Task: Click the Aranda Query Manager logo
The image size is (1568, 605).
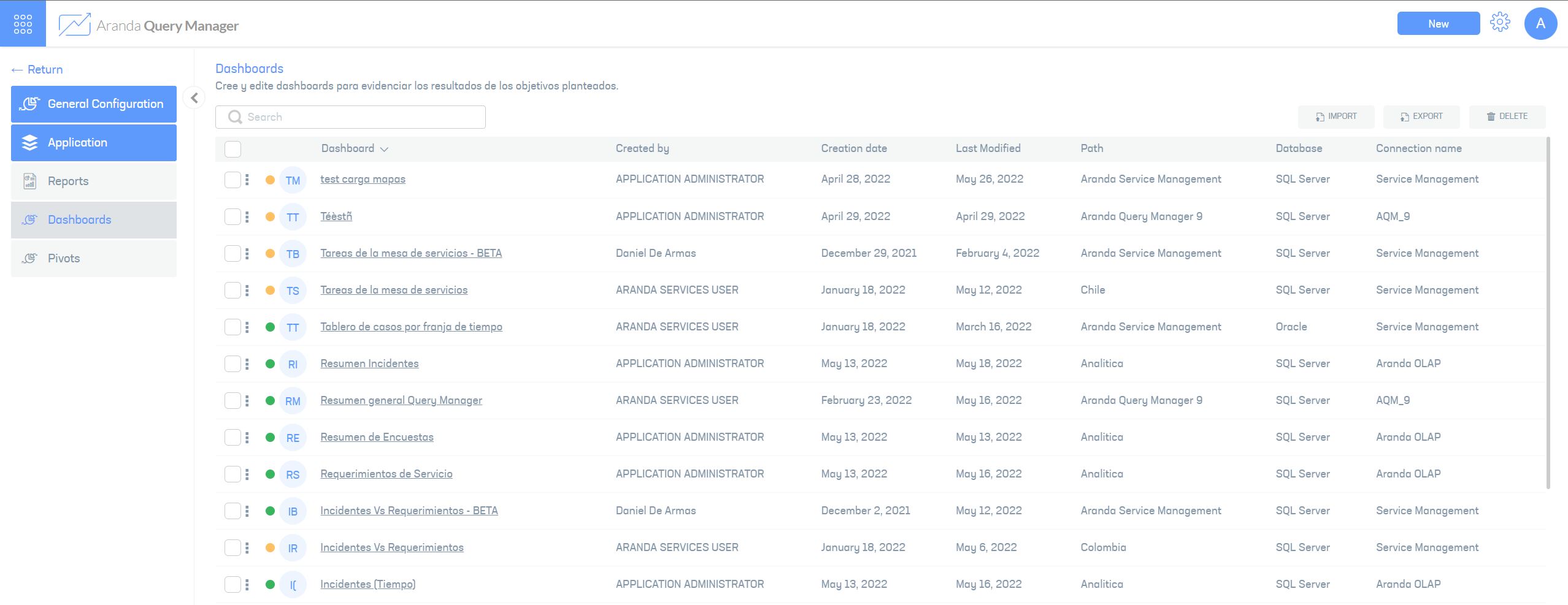Action: click(148, 25)
